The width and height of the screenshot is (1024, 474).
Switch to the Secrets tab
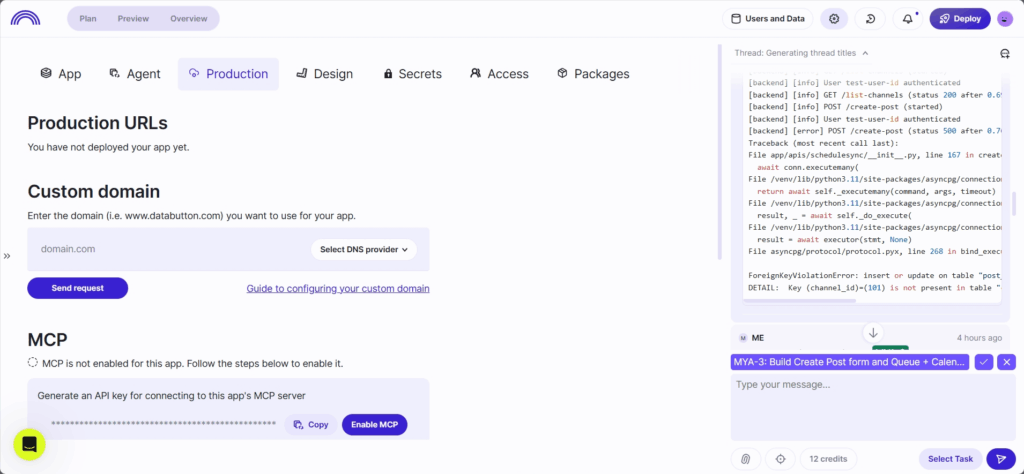(411, 74)
